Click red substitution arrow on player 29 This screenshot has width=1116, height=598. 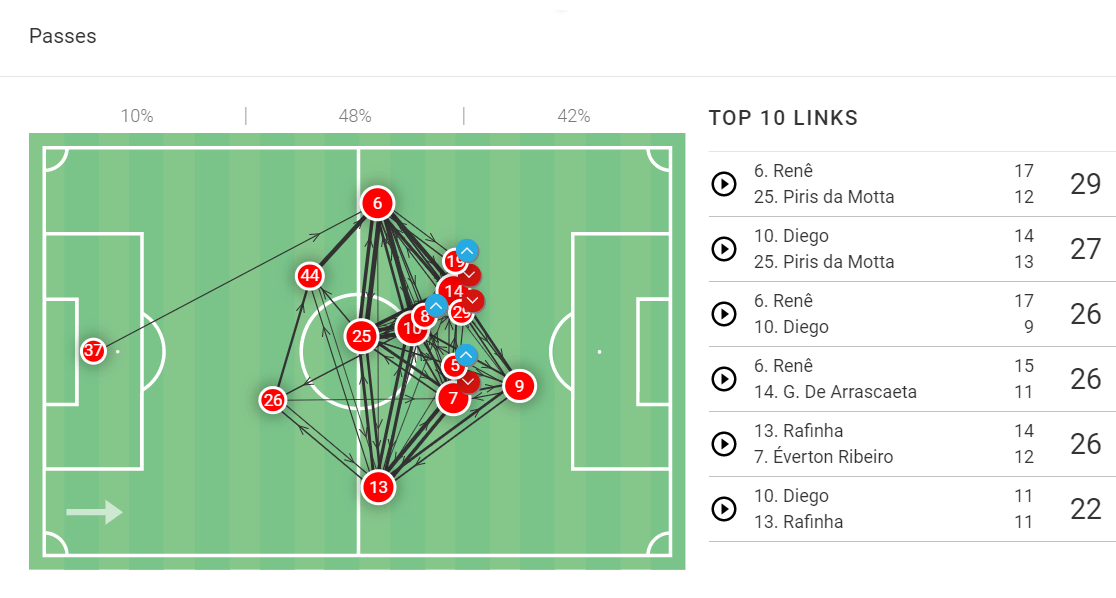(473, 300)
